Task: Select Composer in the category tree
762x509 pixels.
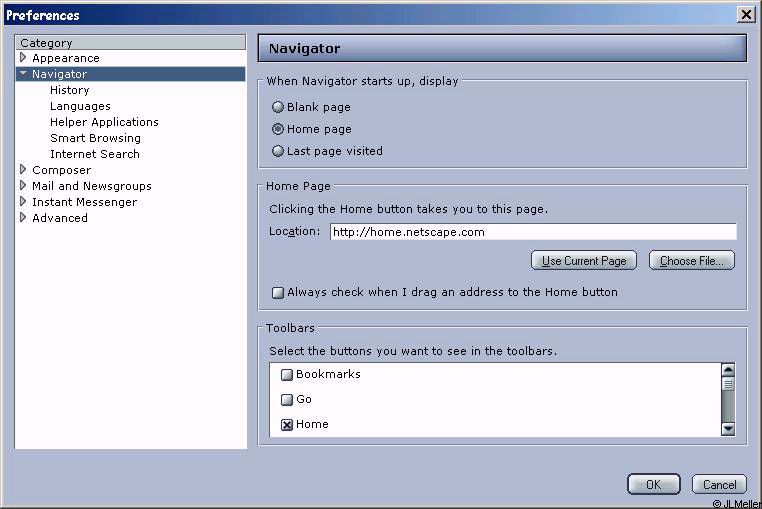Action: click(61, 170)
